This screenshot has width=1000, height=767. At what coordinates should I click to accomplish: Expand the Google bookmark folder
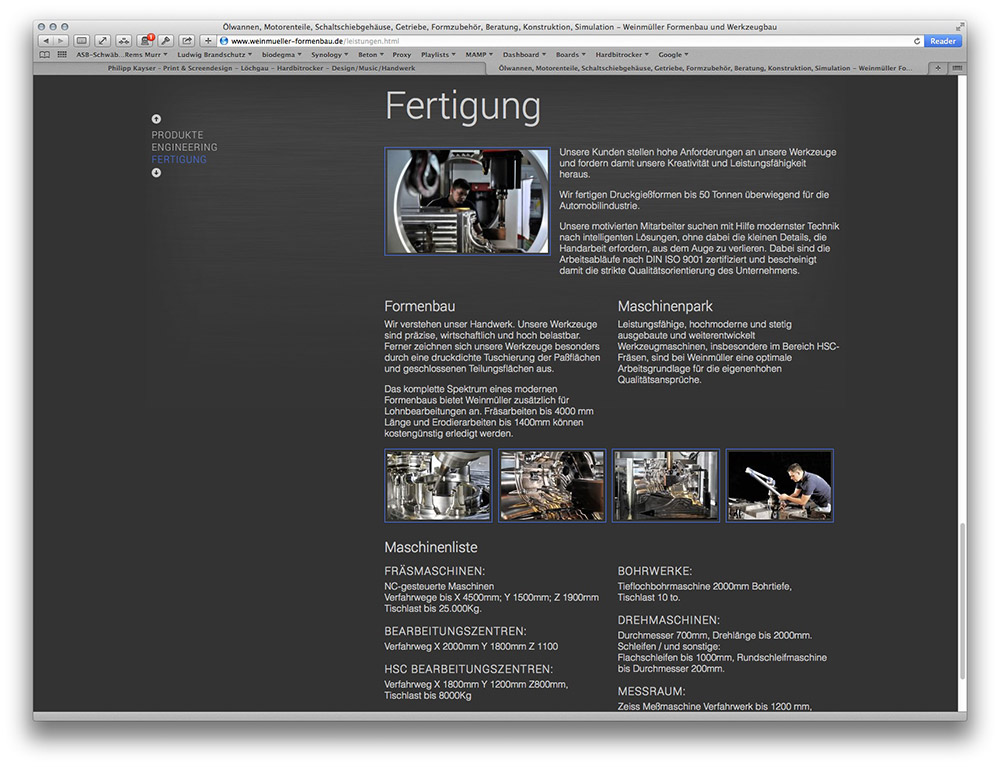[673, 55]
